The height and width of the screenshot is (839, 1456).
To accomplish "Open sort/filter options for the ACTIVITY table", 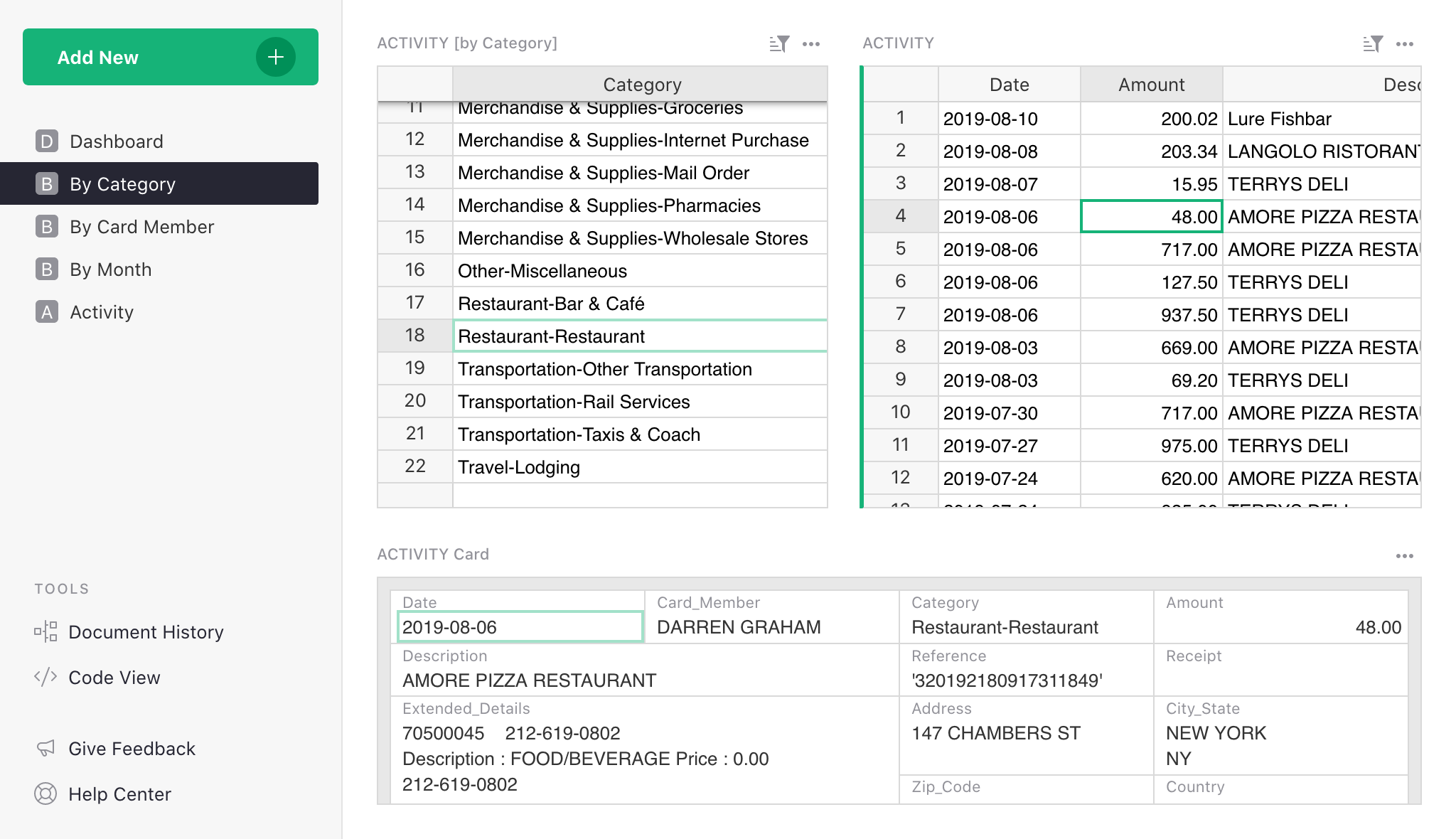I will [1373, 44].
